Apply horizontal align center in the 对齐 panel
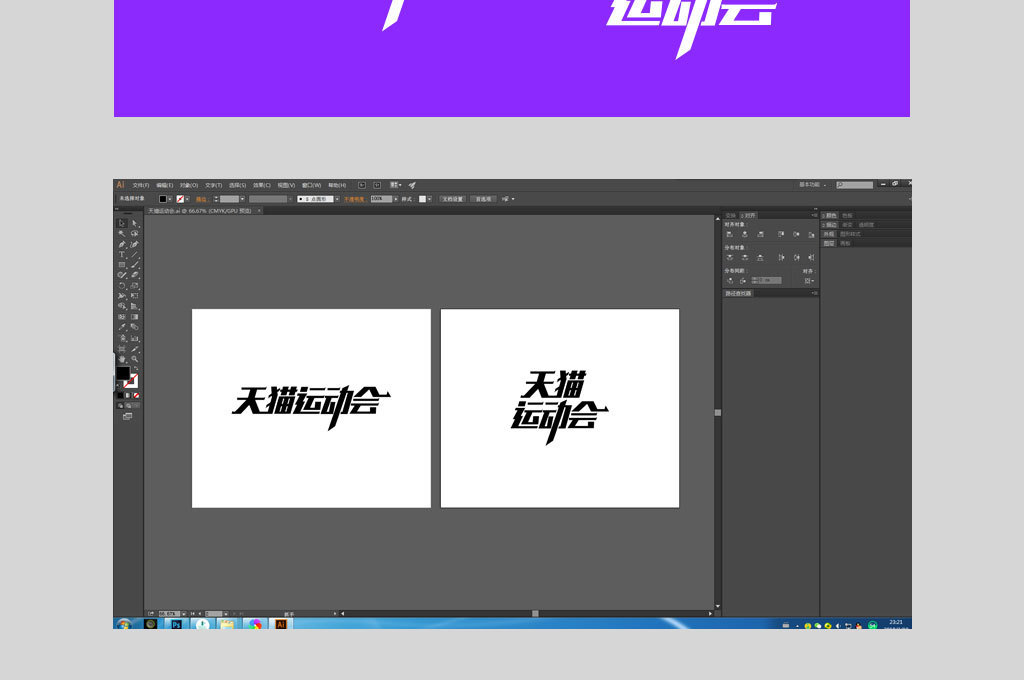1024x680 pixels. pyautogui.click(x=745, y=235)
